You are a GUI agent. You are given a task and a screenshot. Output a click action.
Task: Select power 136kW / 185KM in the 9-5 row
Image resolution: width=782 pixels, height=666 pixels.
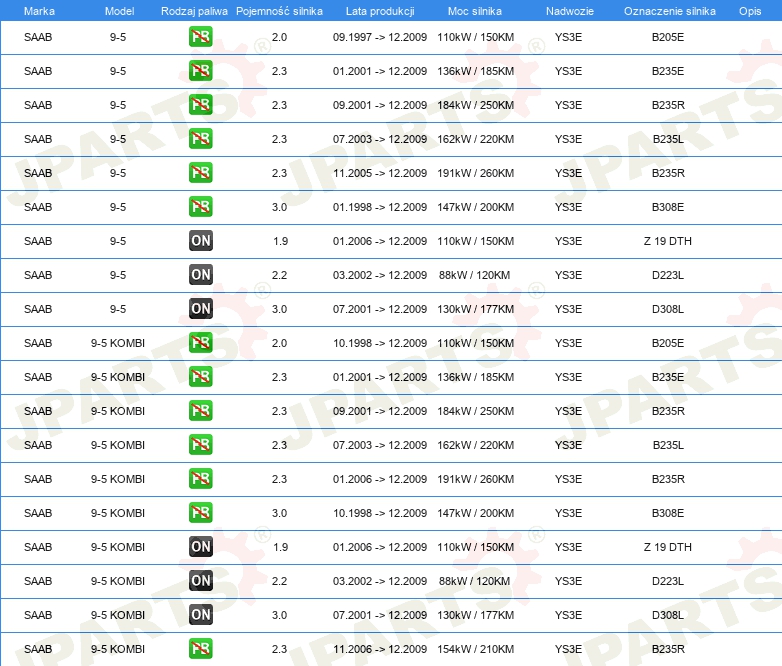click(475, 71)
